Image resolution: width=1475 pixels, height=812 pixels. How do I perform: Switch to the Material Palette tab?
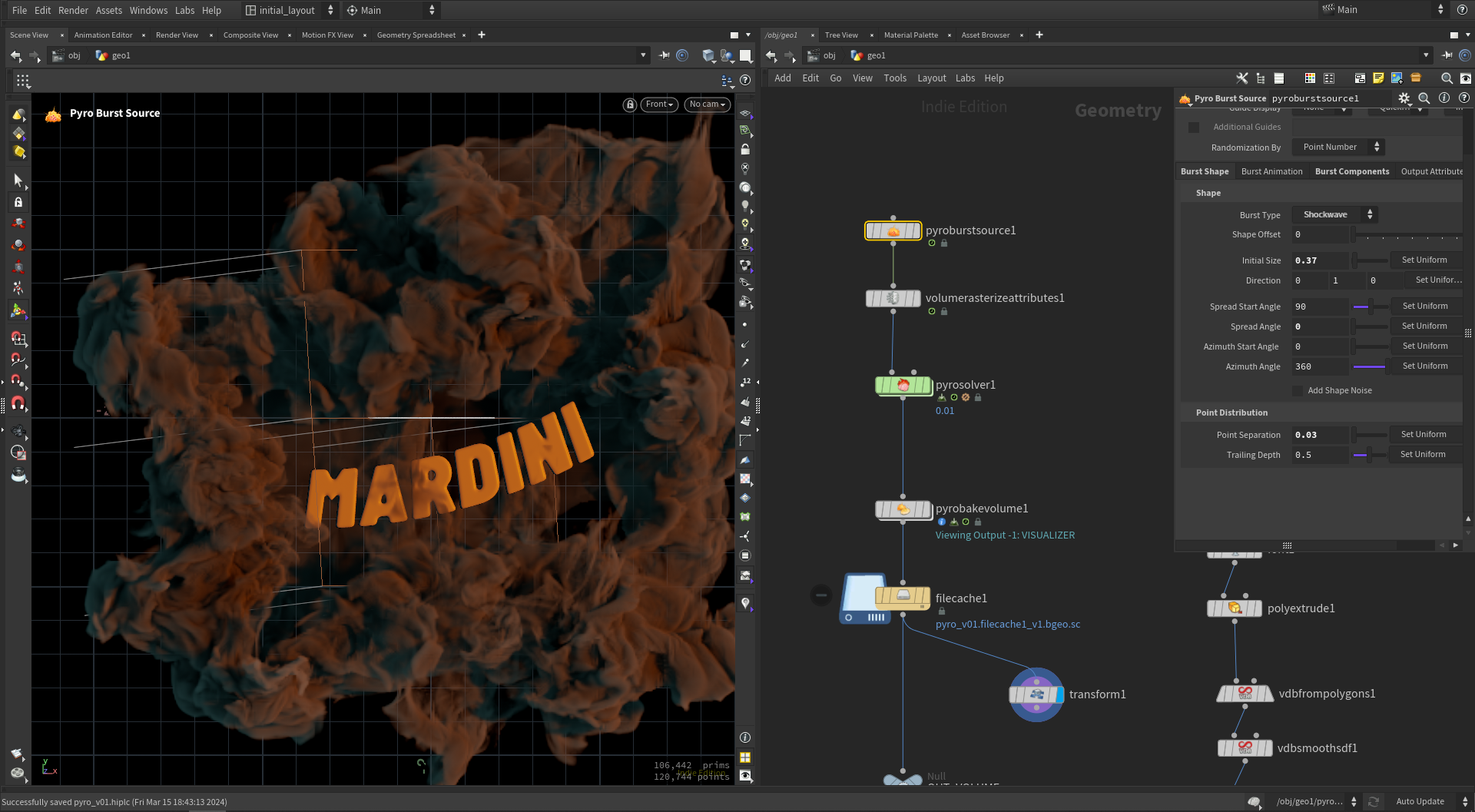coord(910,35)
